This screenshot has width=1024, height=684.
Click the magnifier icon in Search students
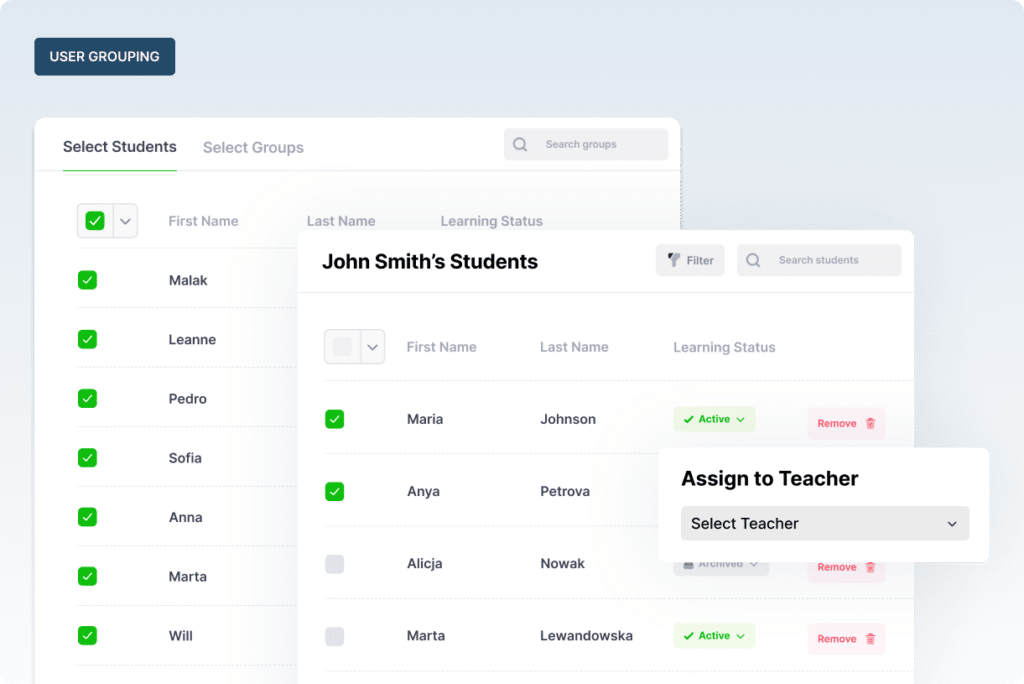pos(756,260)
